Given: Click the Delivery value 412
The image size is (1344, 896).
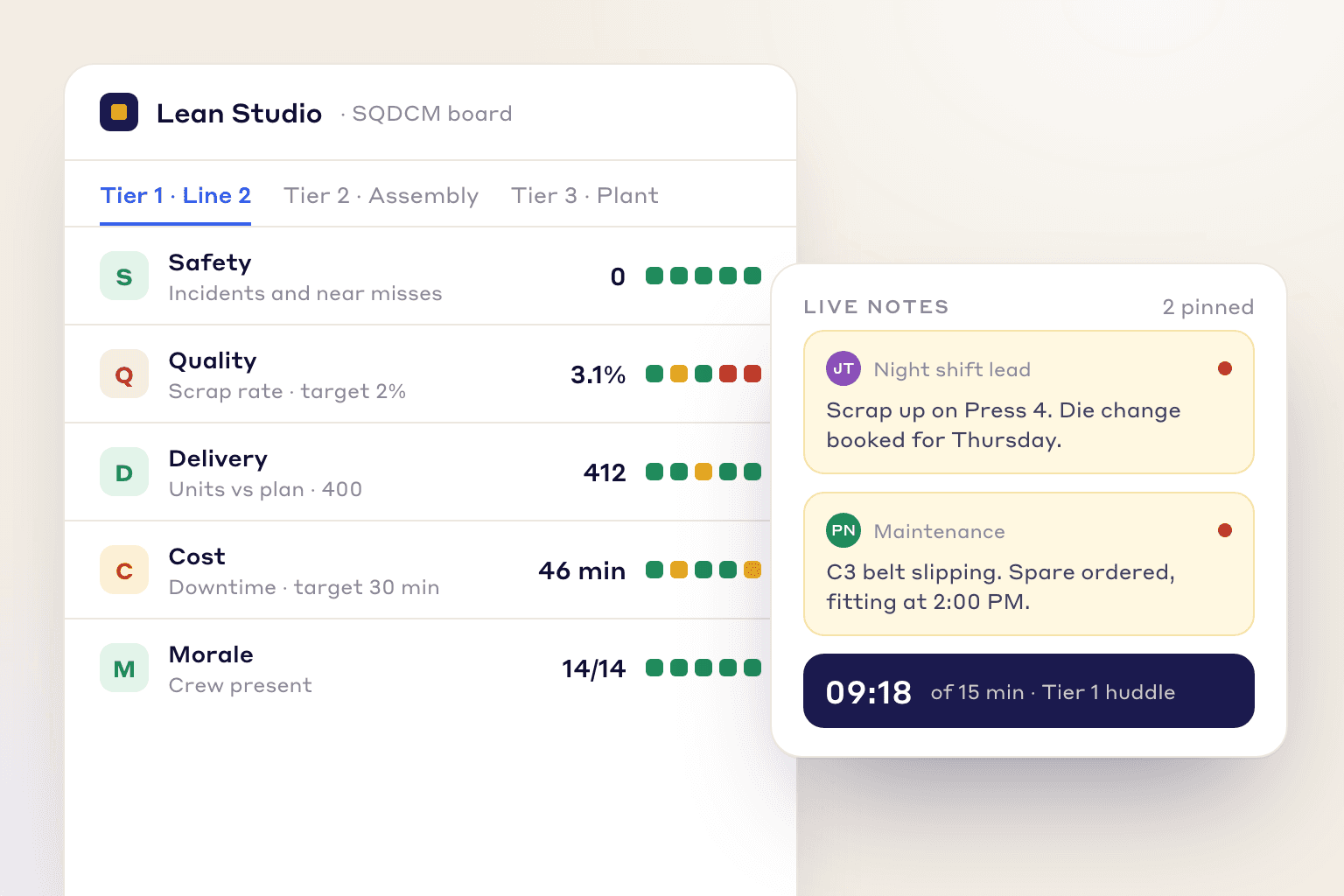Looking at the screenshot, I should click(x=605, y=472).
